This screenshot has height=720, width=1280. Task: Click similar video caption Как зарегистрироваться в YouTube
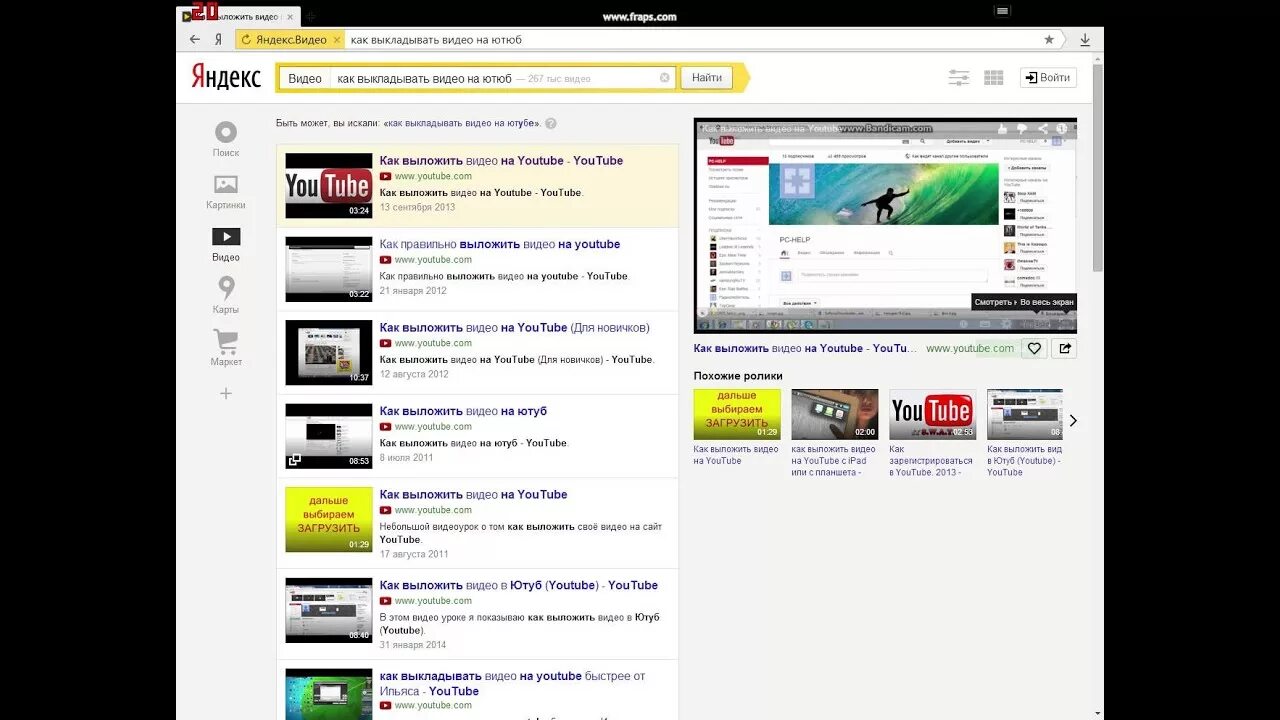(931, 461)
